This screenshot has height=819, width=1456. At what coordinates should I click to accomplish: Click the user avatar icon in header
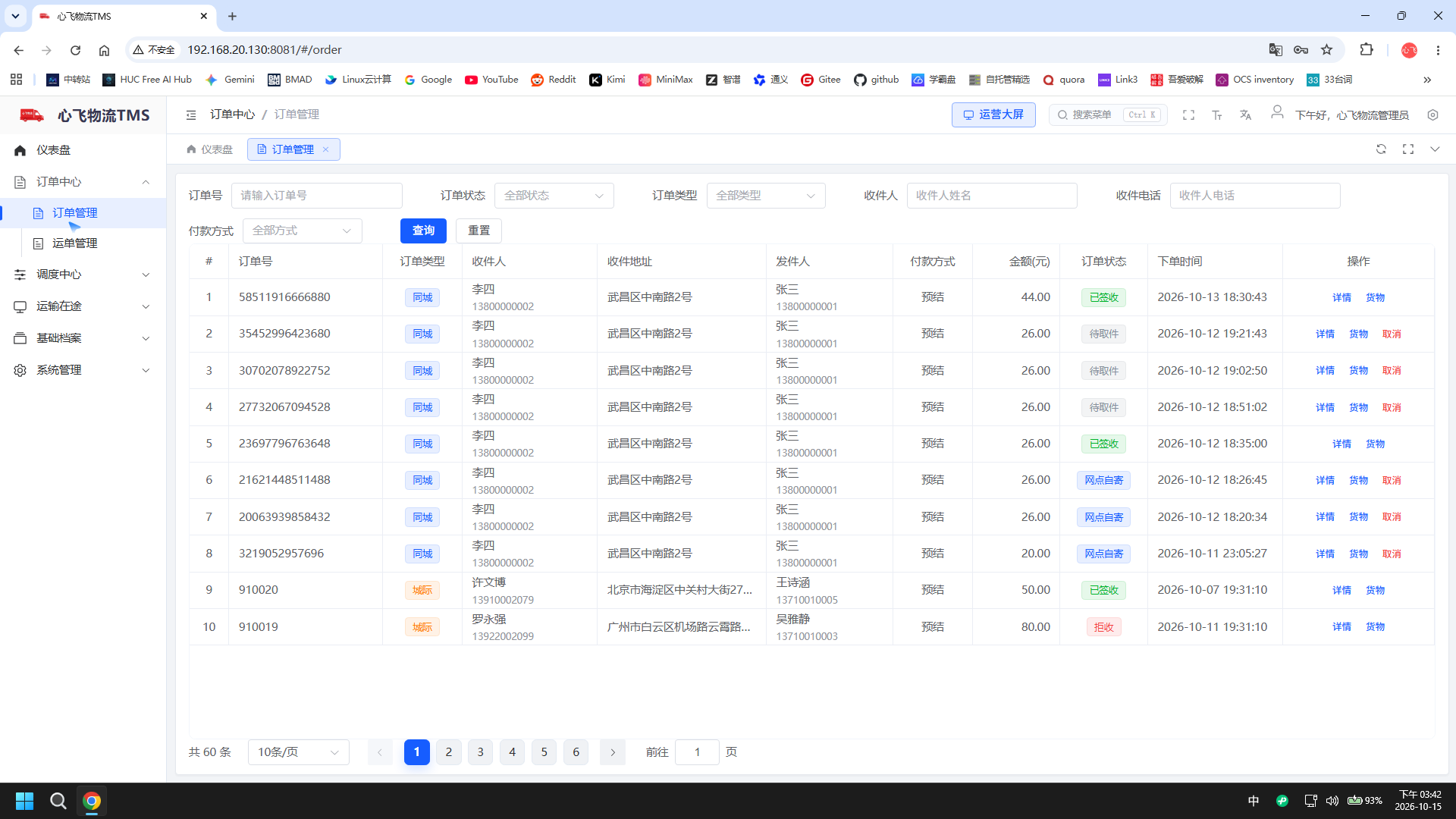[1277, 112]
